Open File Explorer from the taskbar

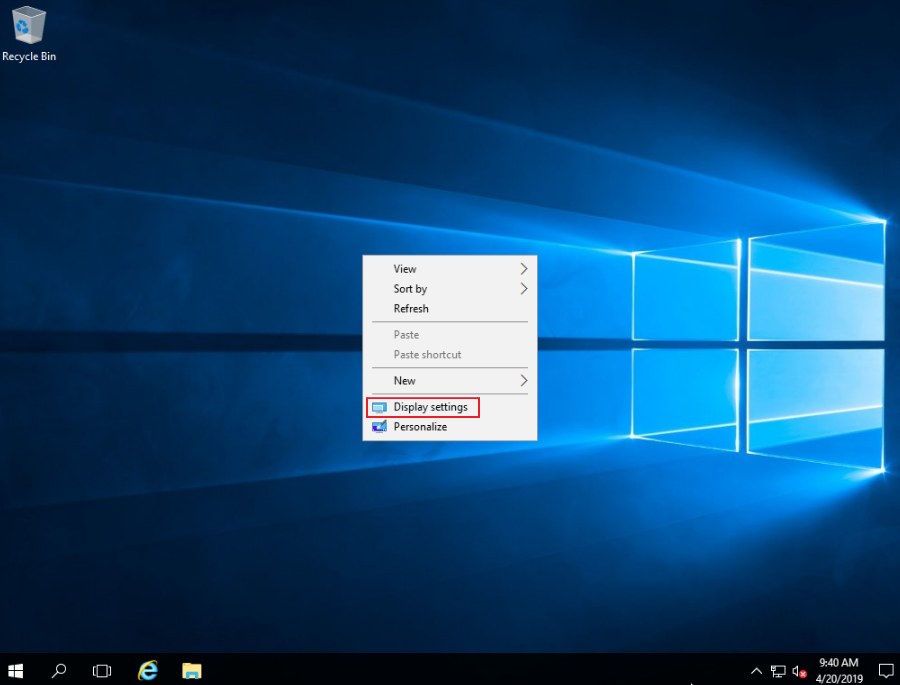point(192,670)
